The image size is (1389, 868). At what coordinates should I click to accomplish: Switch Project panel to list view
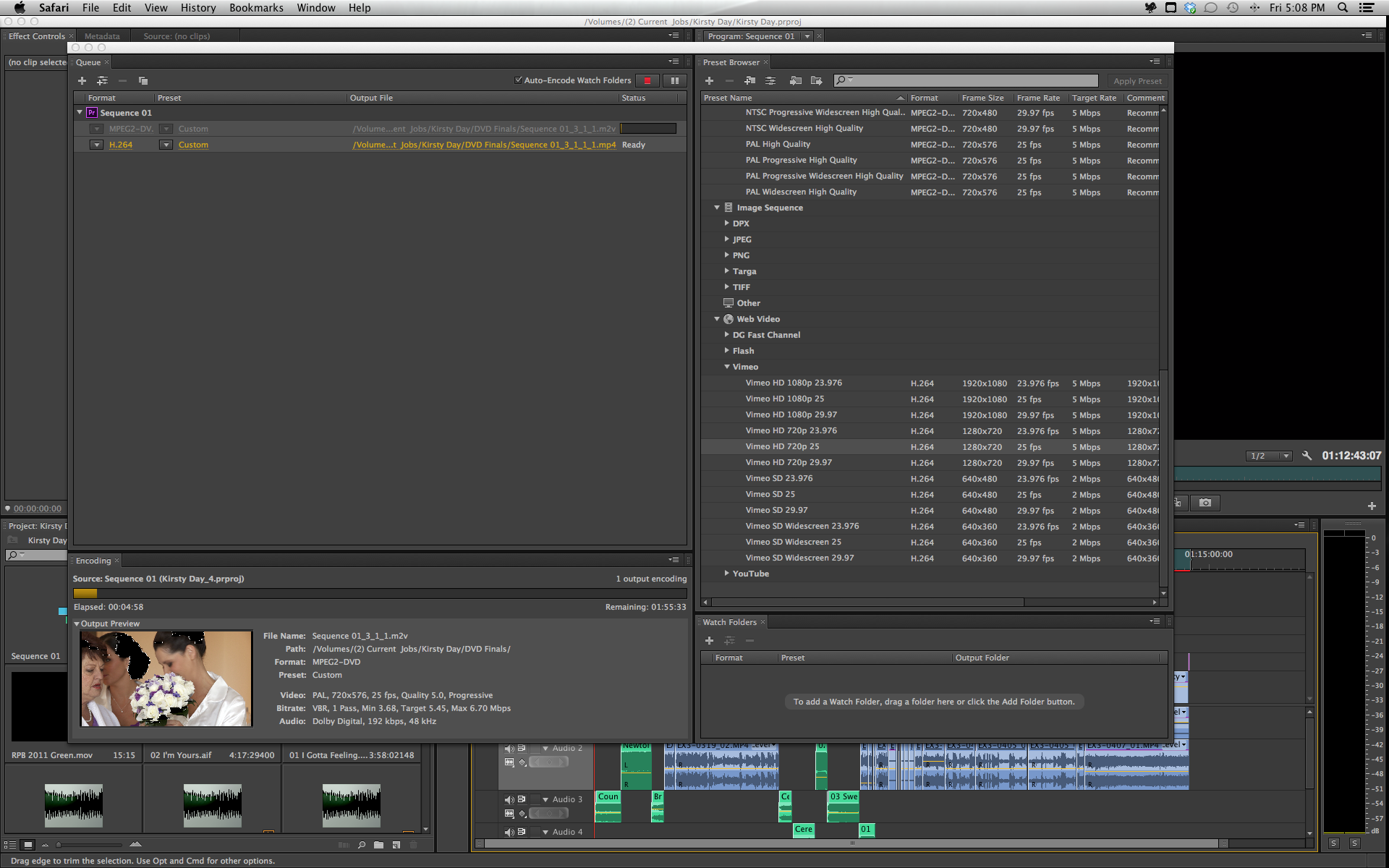pyautogui.click(x=10, y=844)
